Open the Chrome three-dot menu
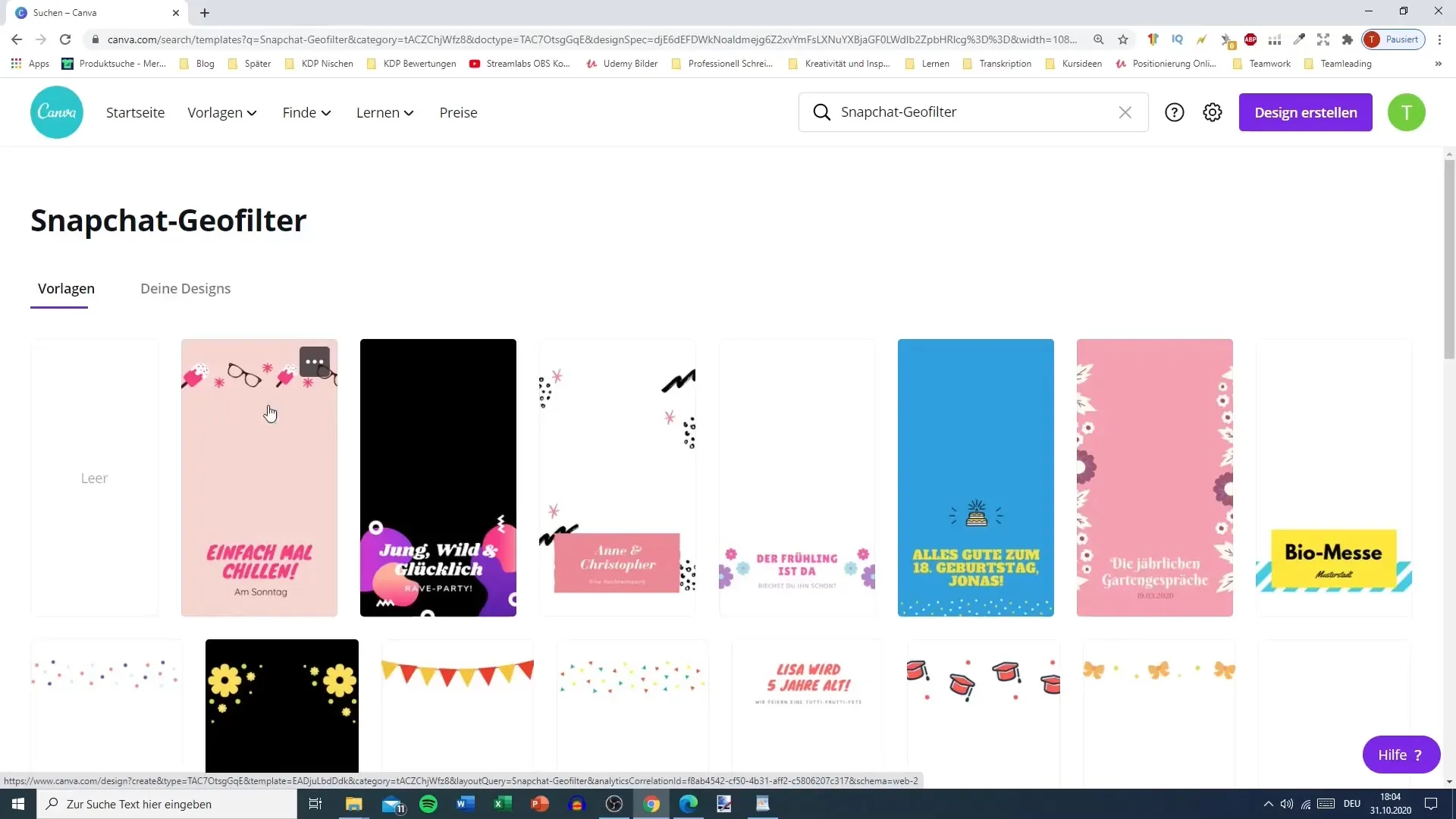1456x819 pixels. coord(1440,39)
